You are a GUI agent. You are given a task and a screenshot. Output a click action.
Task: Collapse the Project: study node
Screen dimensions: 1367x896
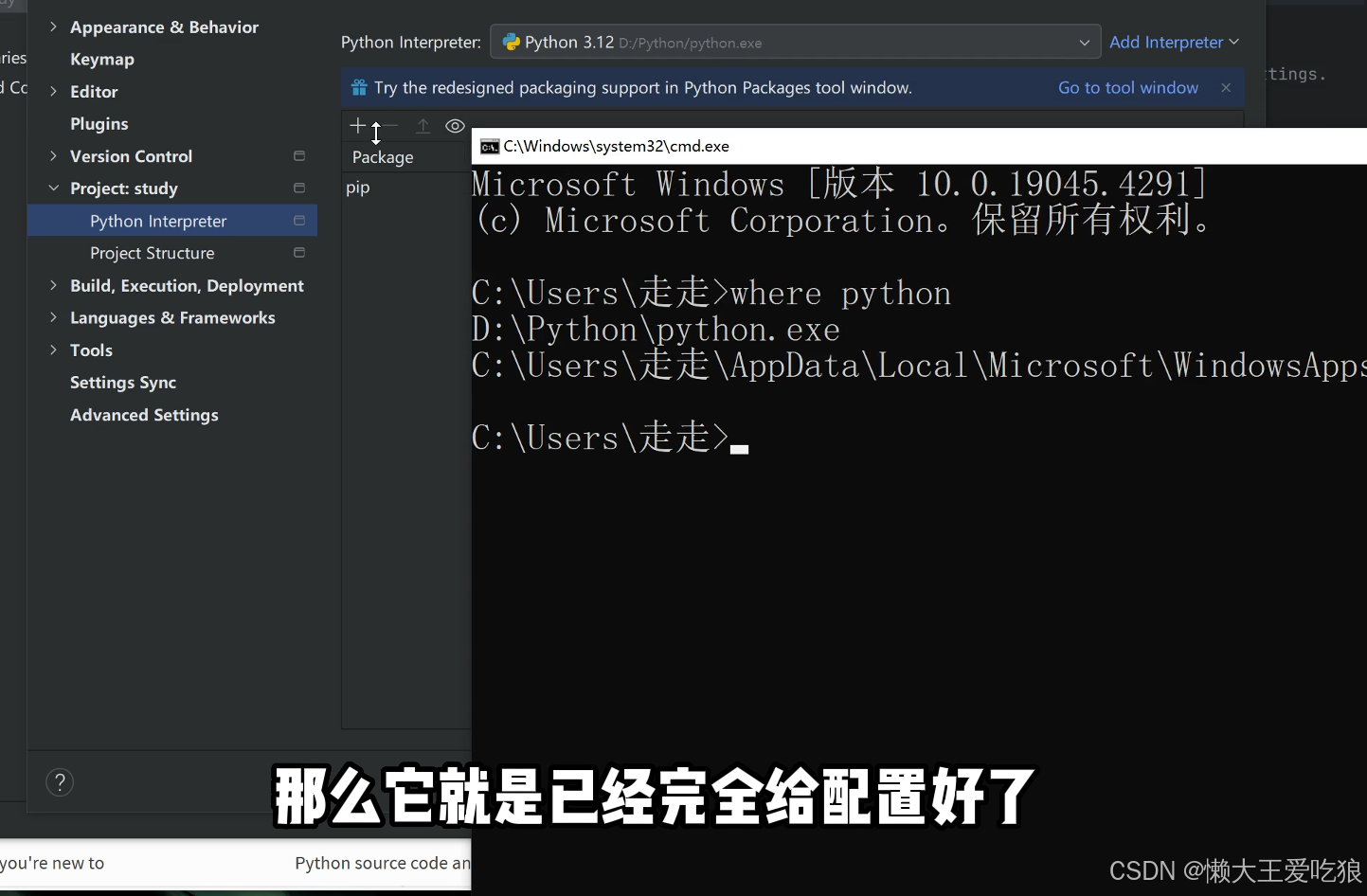click(53, 188)
